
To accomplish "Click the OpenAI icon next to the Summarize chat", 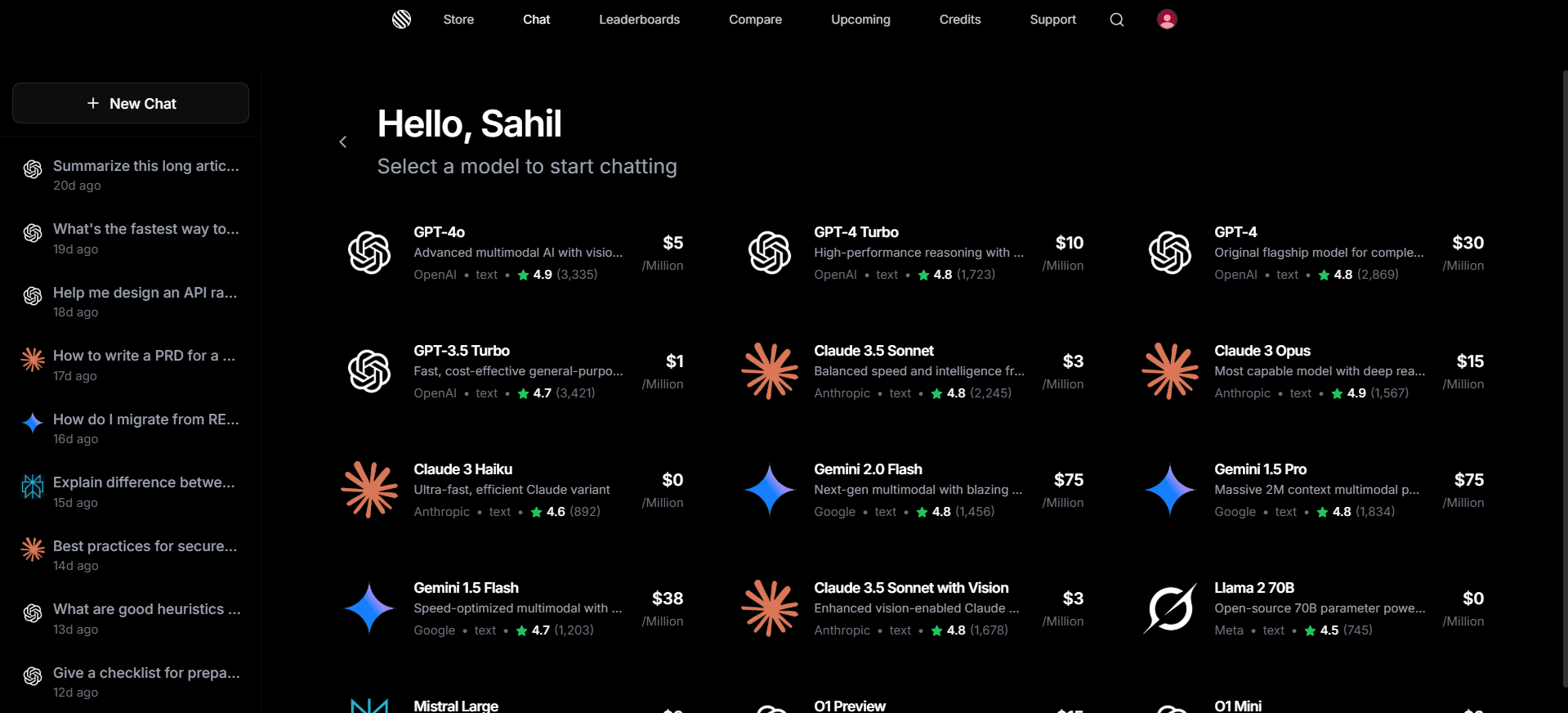I will pyautogui.click(x=32, y=169).
